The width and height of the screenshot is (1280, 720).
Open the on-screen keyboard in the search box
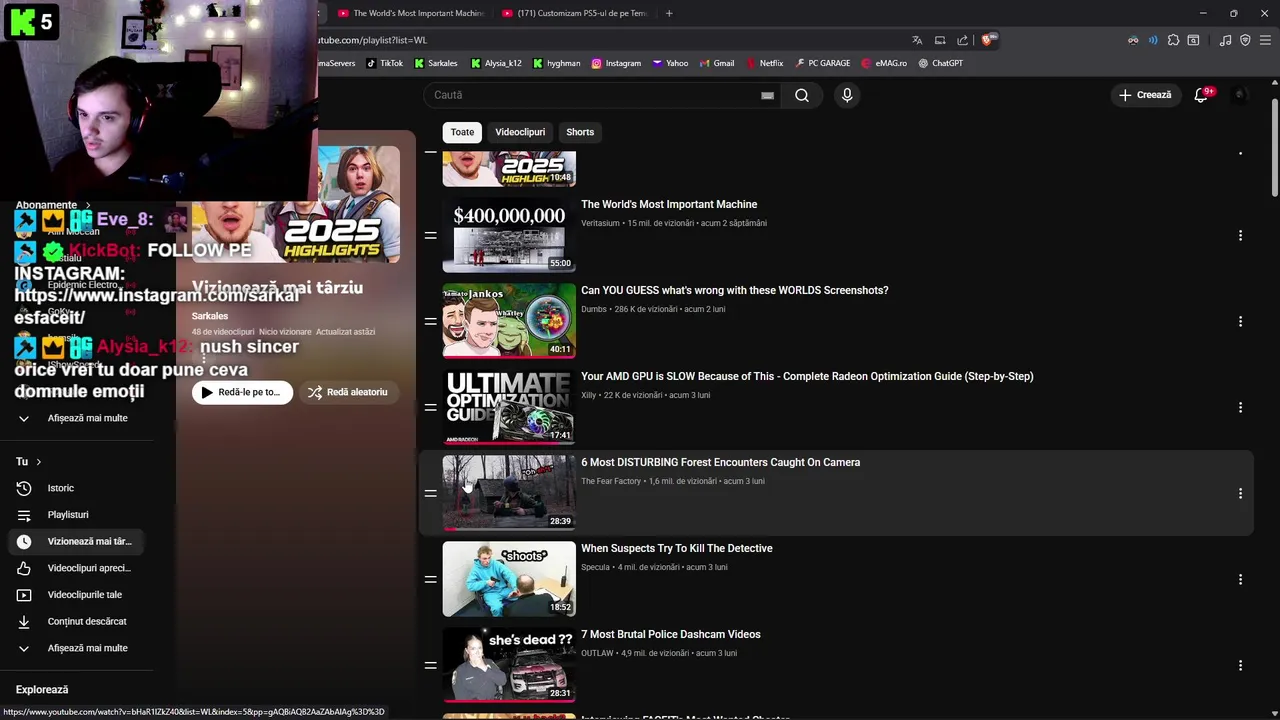[x=767, y=95]
